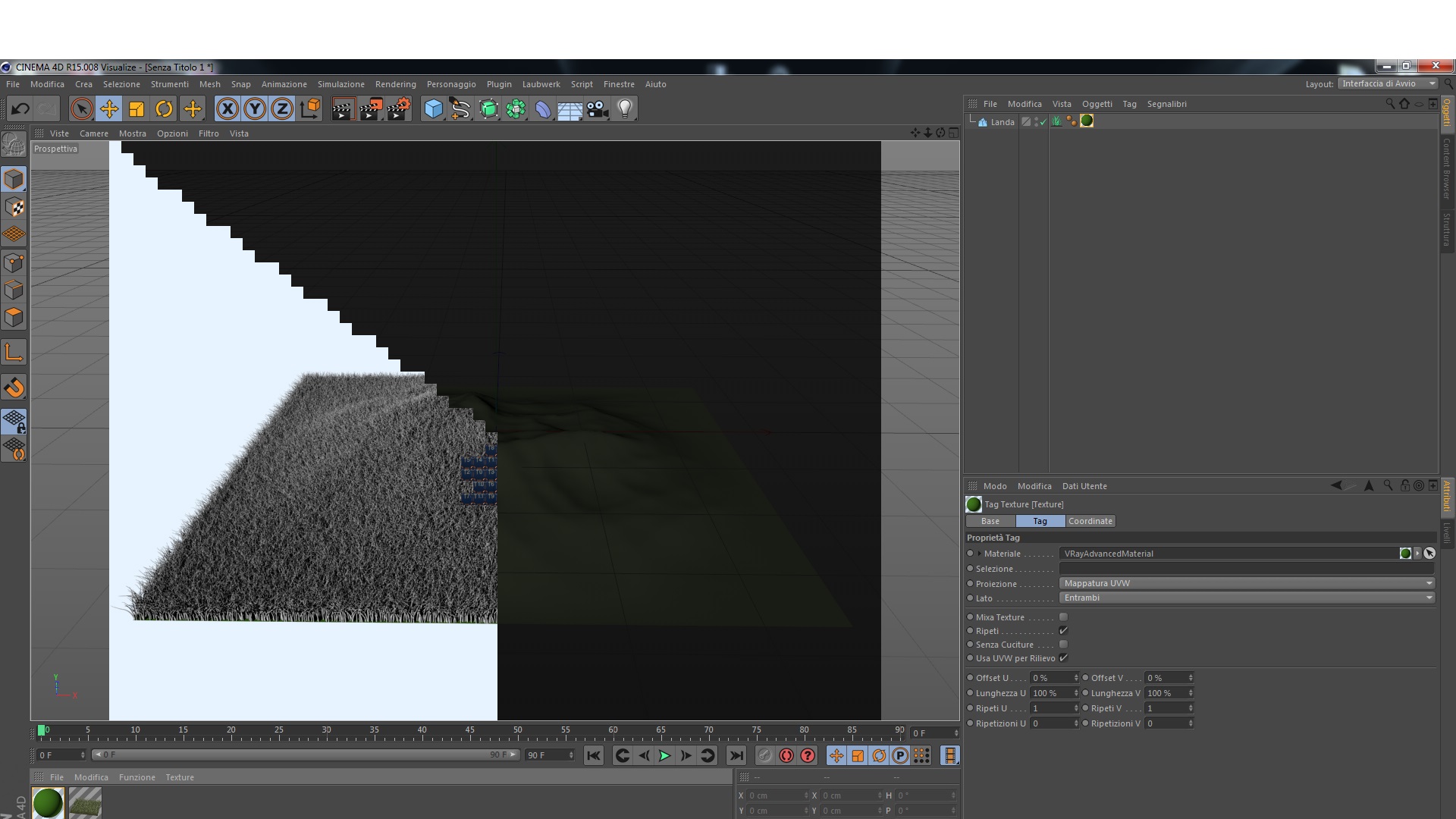Open the Layout Interfaccia di Avvio dropdown

[1387, 83]
